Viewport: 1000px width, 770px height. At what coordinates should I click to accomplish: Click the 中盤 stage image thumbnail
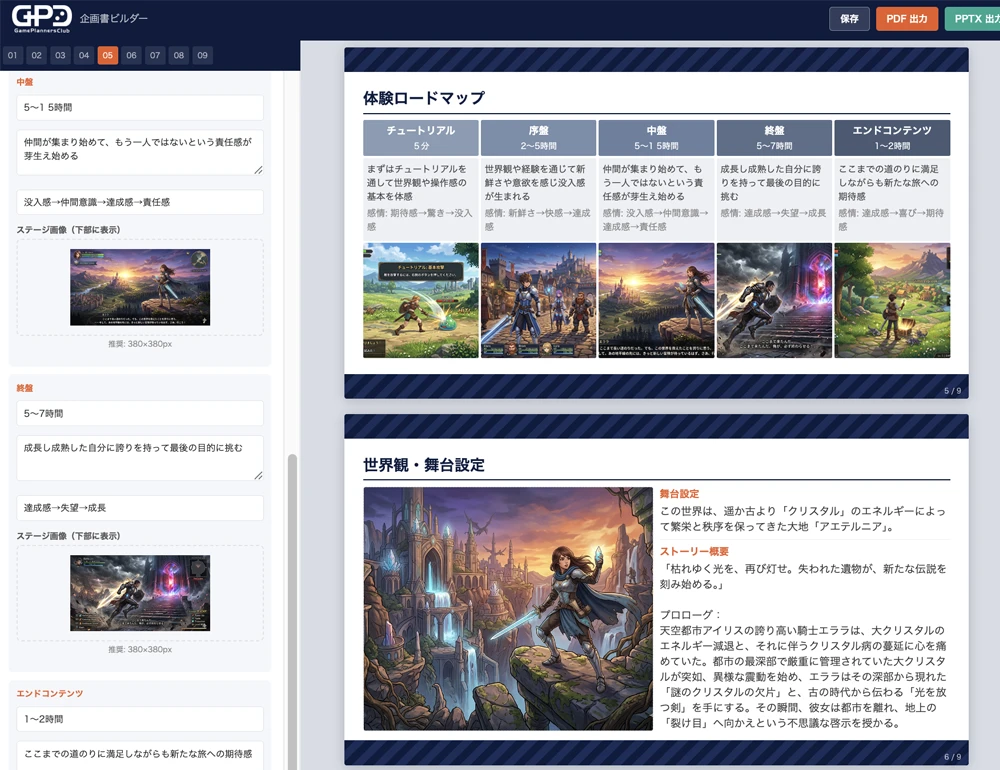[x=140, y=287]
